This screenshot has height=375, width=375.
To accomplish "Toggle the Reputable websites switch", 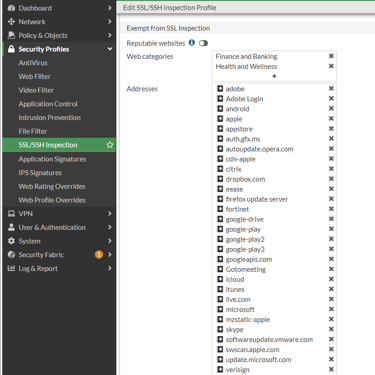I will pyautogui.click(x=203, y=43).
